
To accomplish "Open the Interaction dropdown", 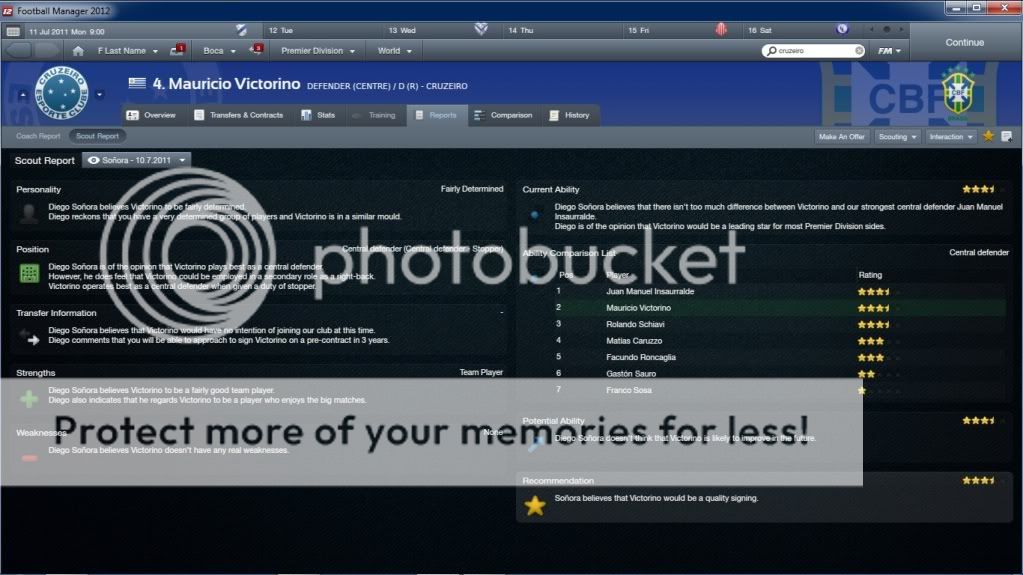I will pos(951,136).
